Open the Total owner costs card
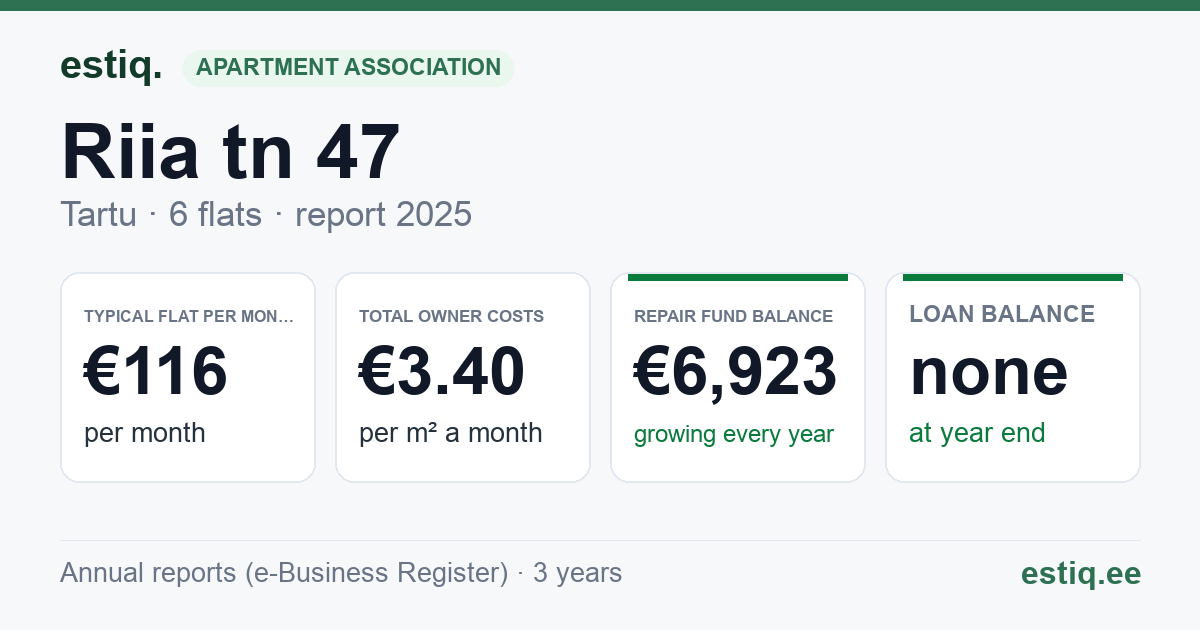1200x630 pixels. pos(463,377)
